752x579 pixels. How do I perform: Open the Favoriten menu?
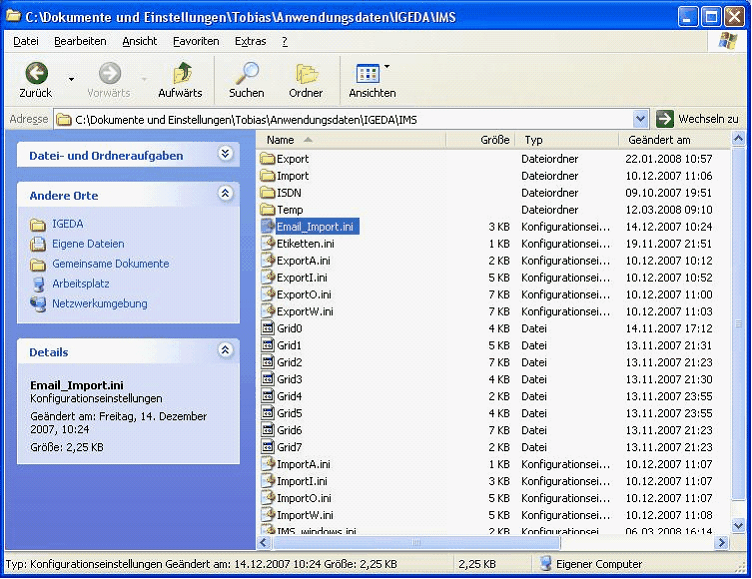195,41
